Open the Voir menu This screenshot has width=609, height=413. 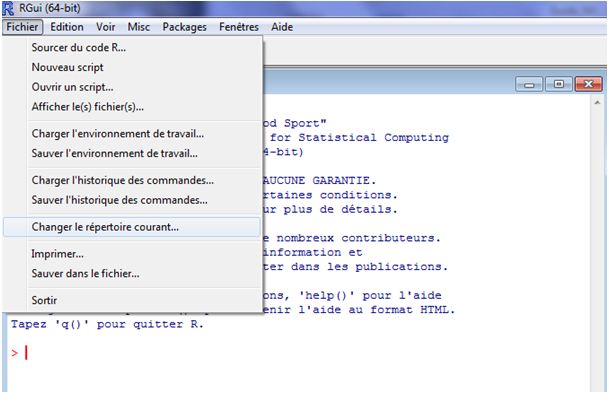click(106, 27)
